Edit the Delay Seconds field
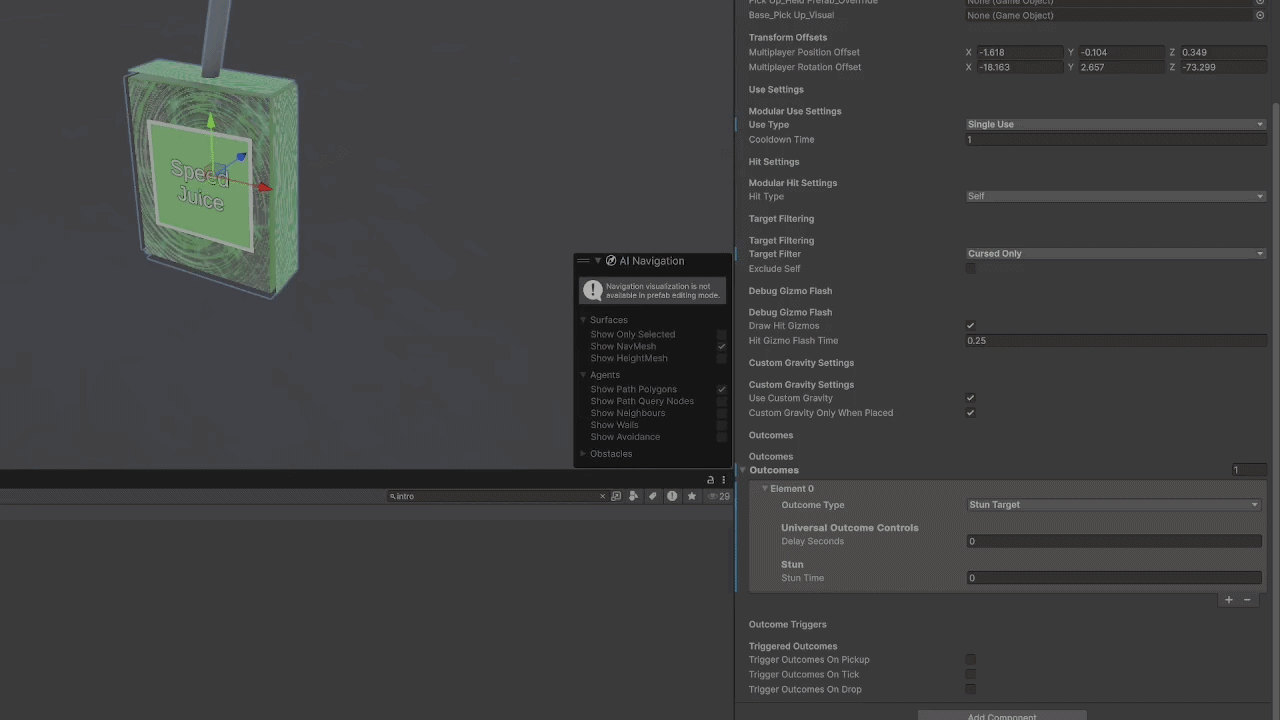This screenshot has height=720, width=1280. [1114, 542]
